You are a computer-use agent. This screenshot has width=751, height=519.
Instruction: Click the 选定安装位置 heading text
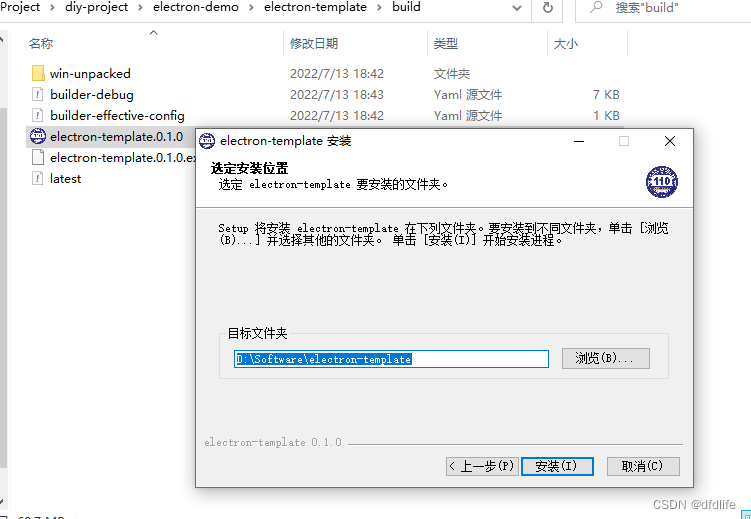[x=249, y=169]
